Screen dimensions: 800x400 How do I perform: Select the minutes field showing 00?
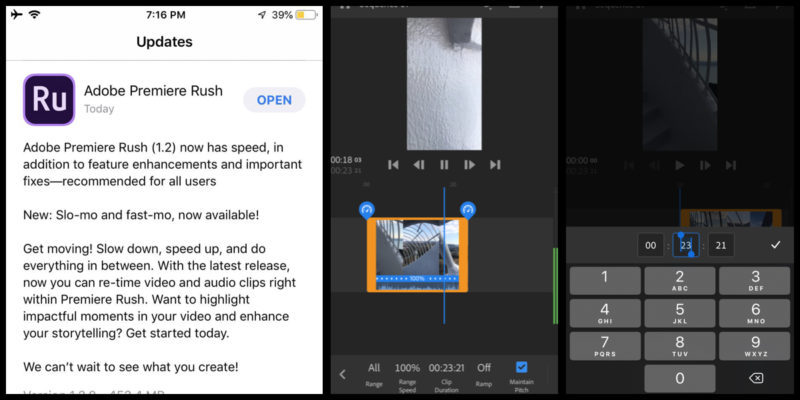(651, 245)
